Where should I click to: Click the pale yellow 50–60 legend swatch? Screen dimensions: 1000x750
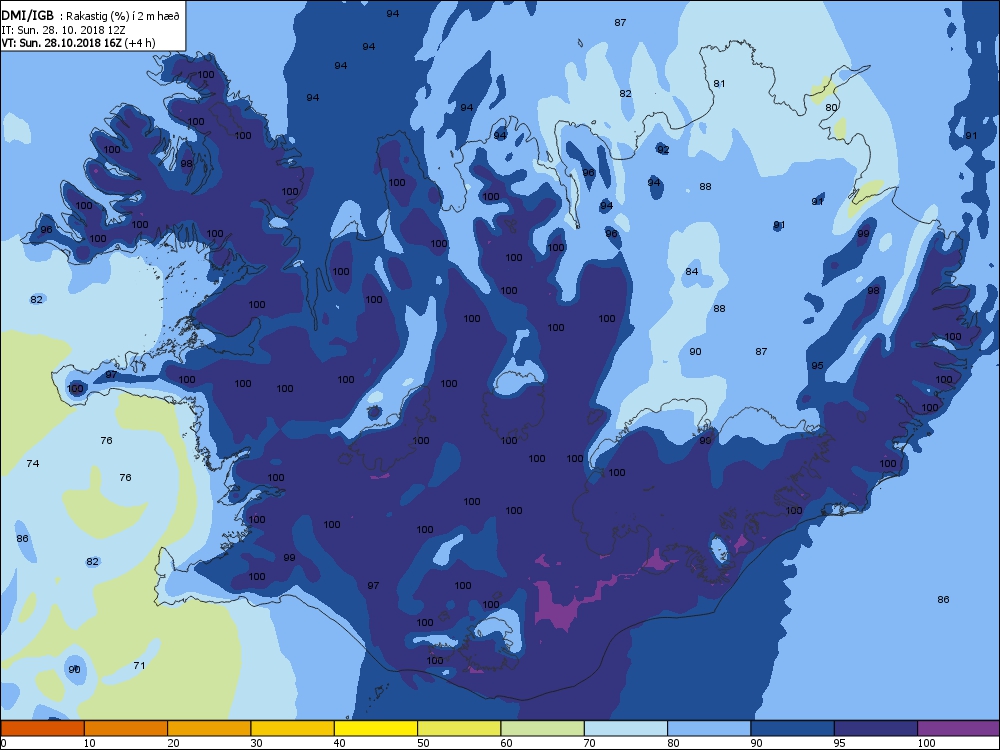coord(459,728)
